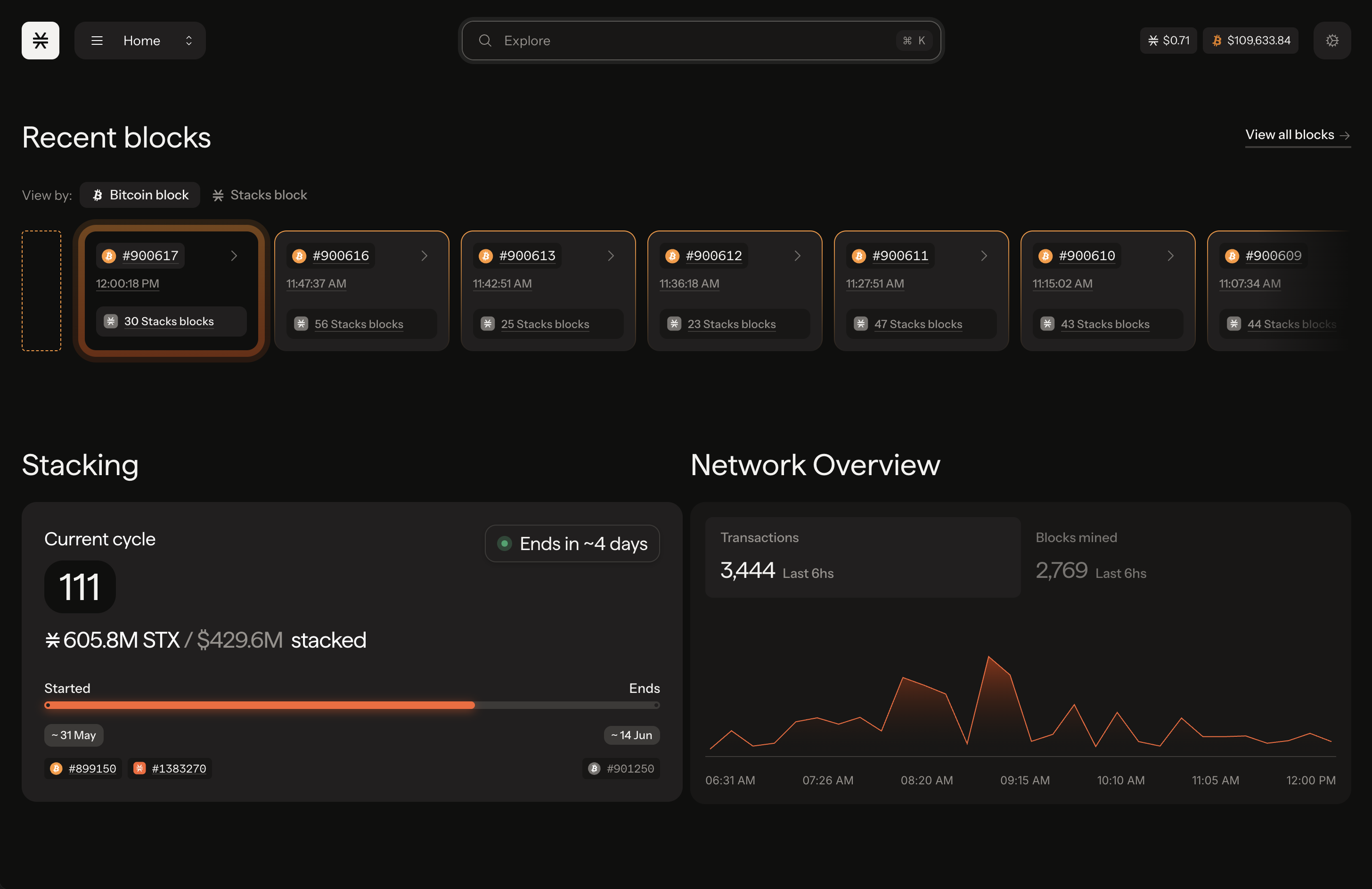Expand the Home page selector chevrons

click(188, 41)
